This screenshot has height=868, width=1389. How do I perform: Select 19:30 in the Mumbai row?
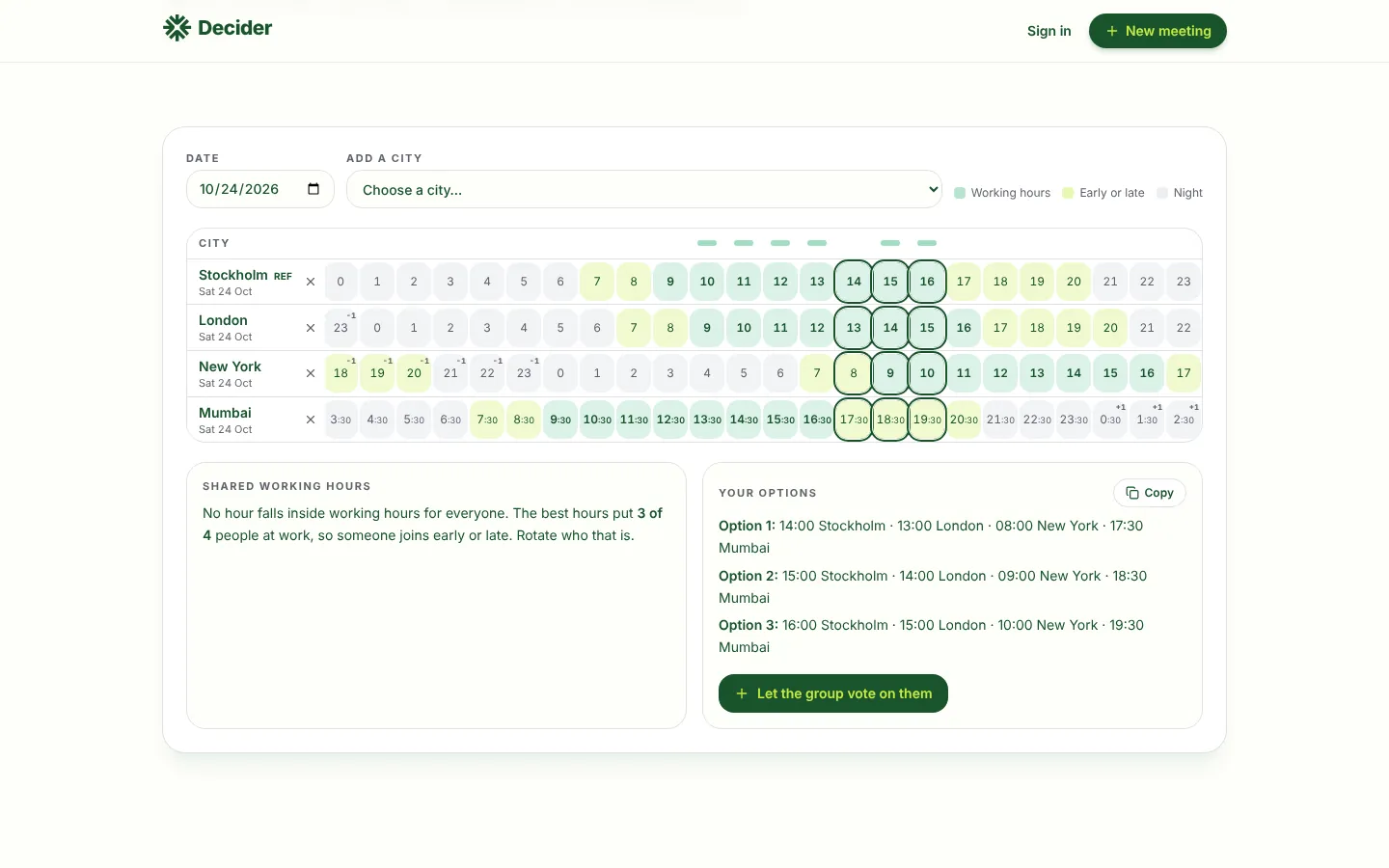click(x=927, y=420)
